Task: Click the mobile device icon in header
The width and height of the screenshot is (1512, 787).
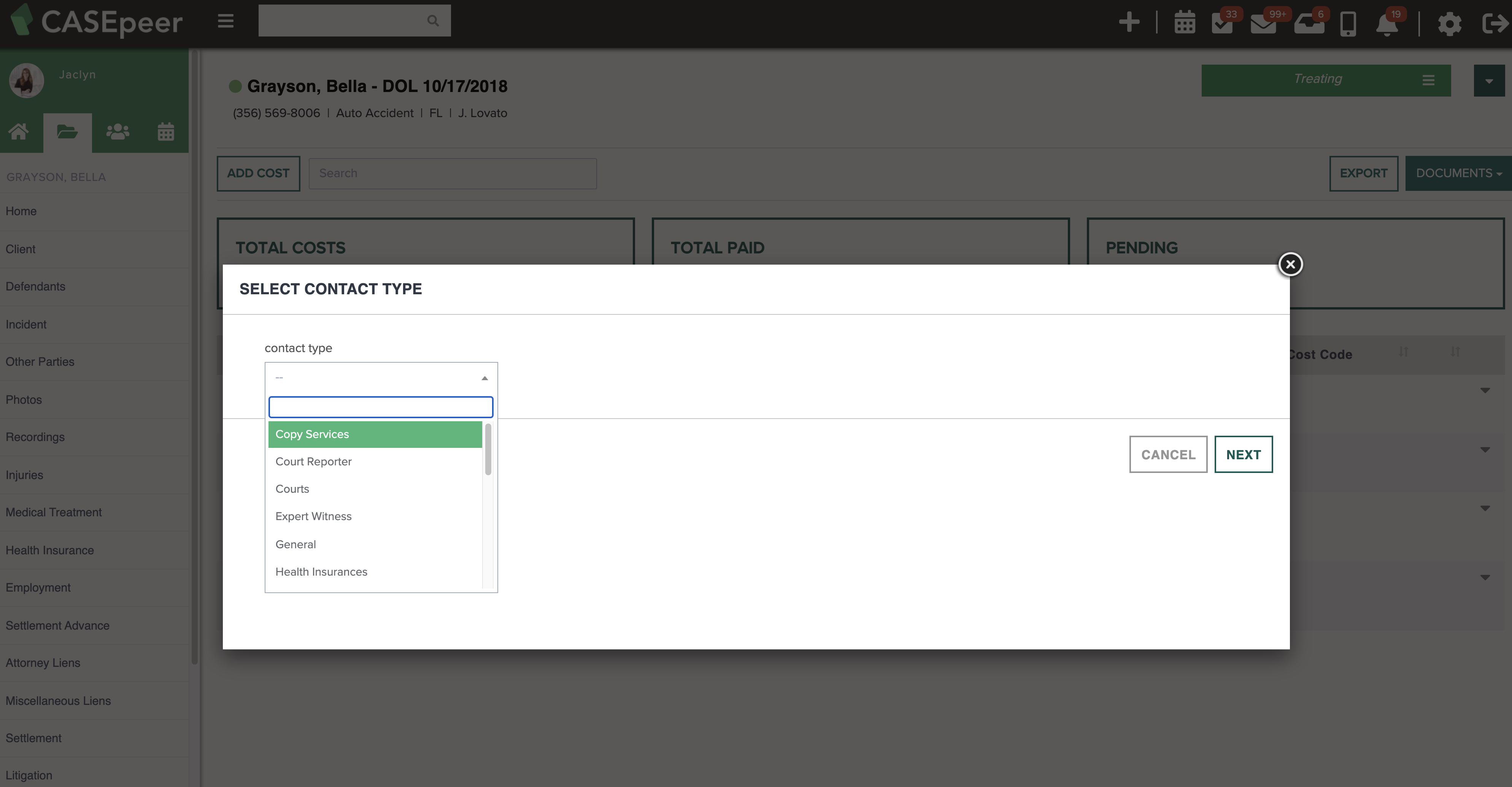Action: 1348,24
